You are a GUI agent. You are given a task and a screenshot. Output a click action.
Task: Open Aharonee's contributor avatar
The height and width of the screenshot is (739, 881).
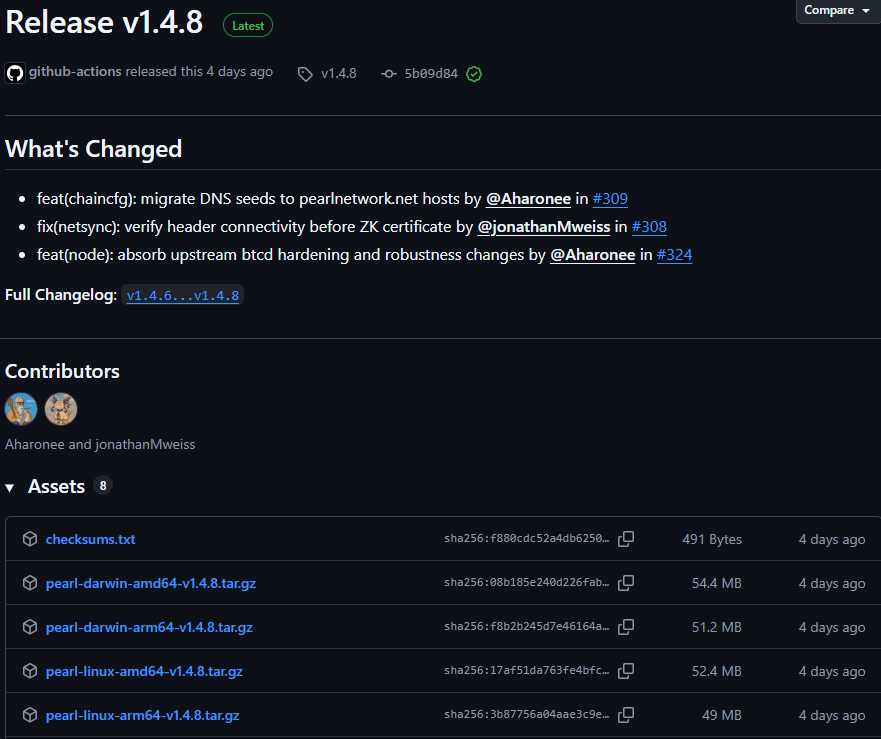pyautogui.click(x=21, y=409)
